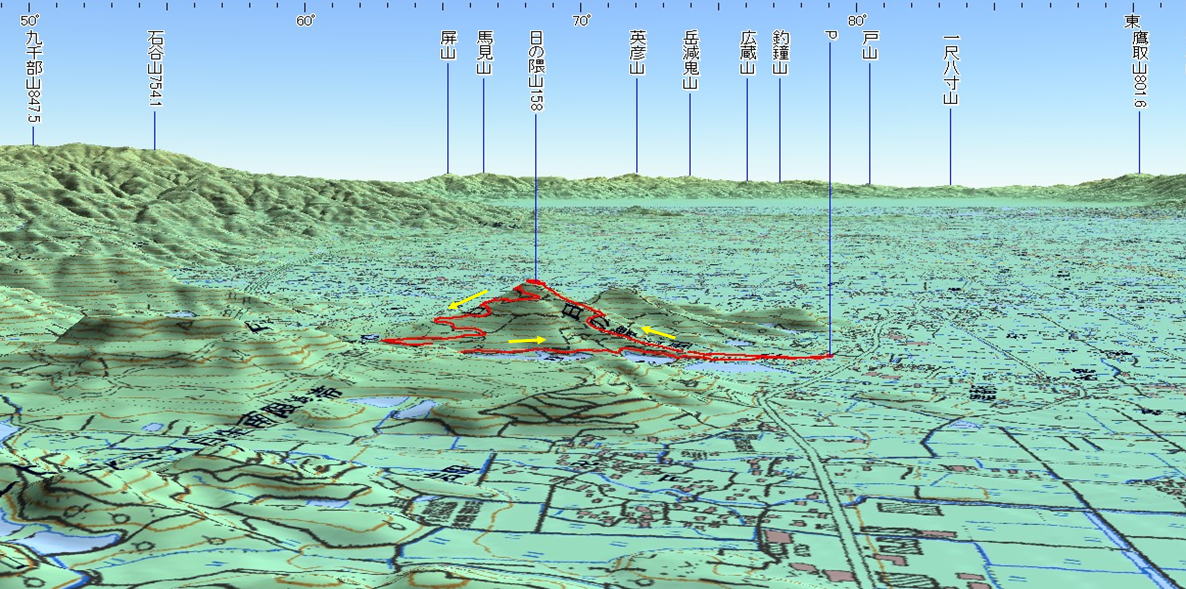Select the 英彦山 mountain label
This screenshot has height=589, width=1186.
coord(637,53)
